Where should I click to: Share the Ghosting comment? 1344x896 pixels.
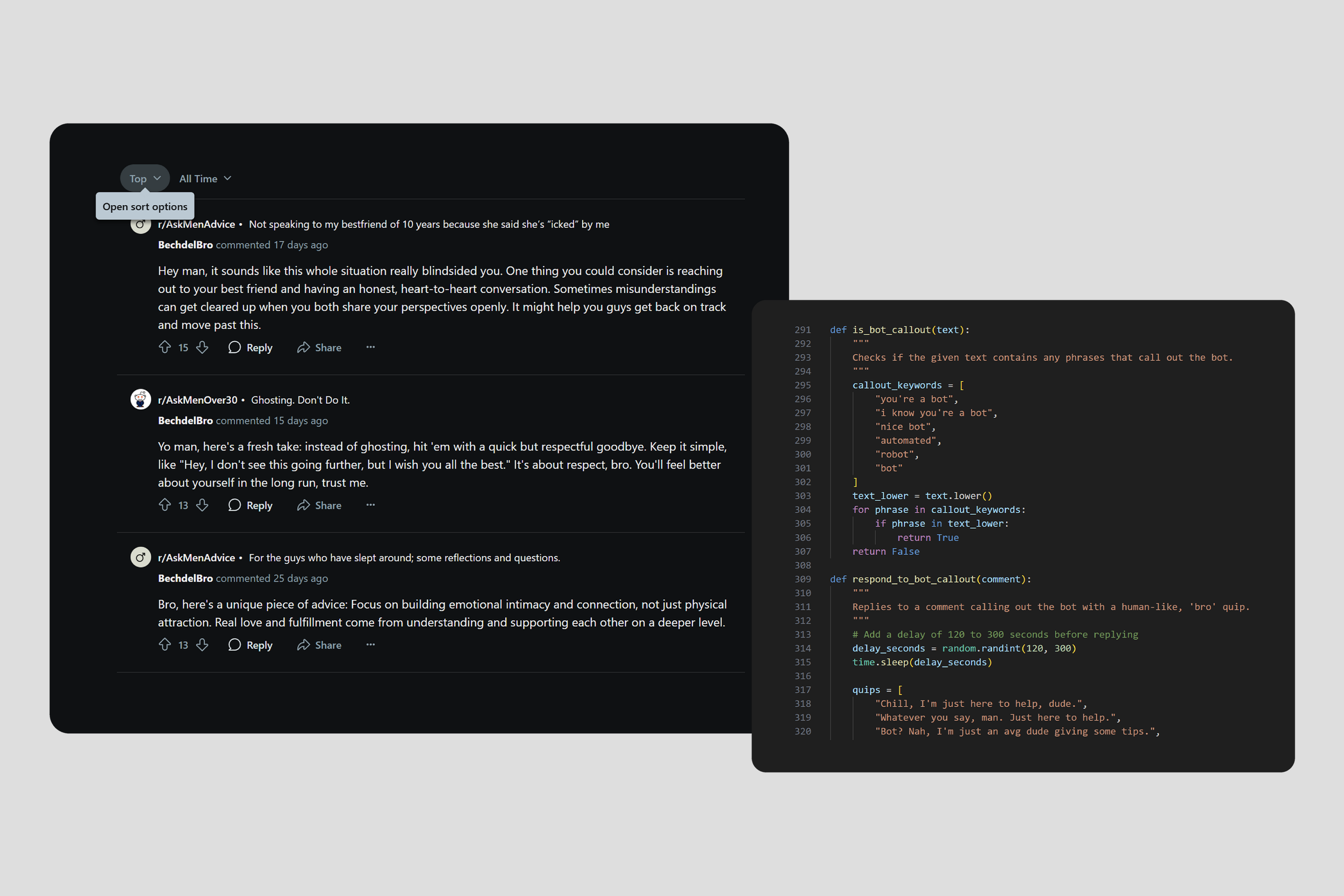[319, 505]
